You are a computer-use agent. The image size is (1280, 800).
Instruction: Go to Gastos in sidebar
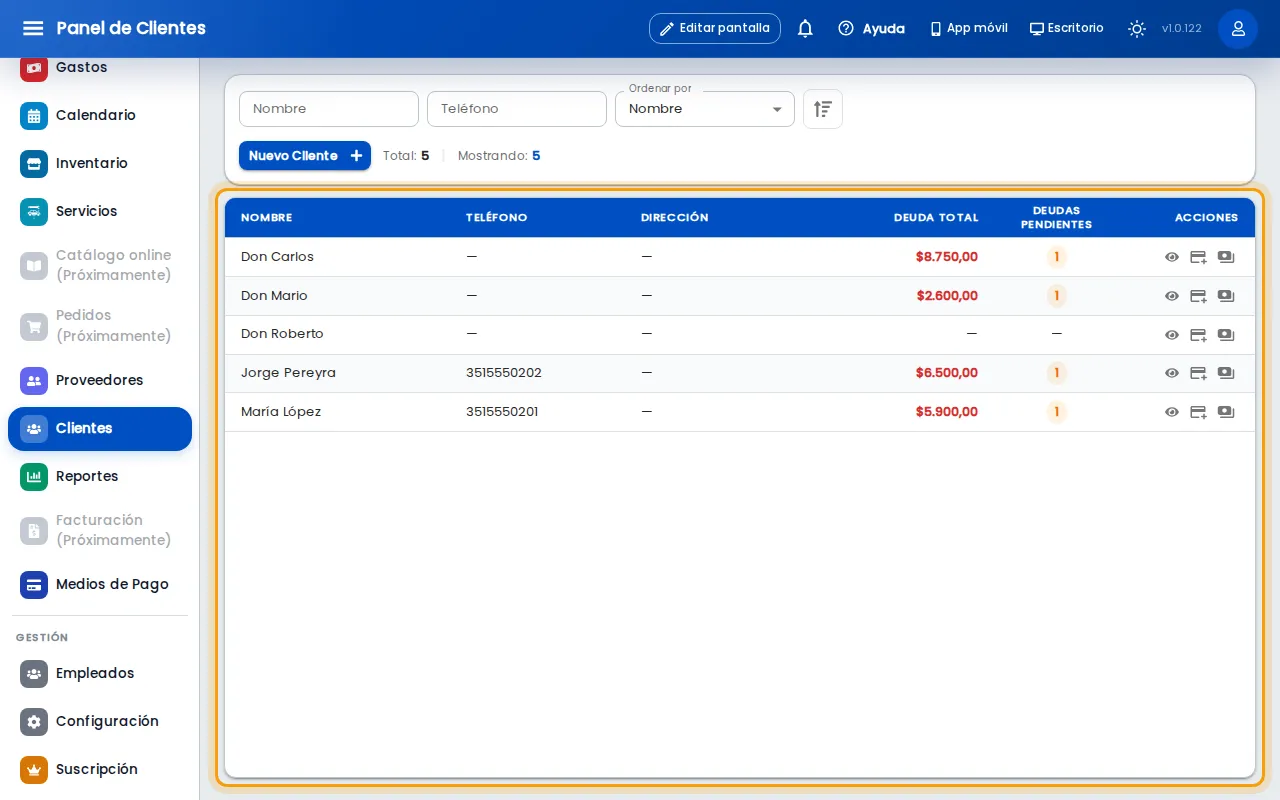pos(100,67)
